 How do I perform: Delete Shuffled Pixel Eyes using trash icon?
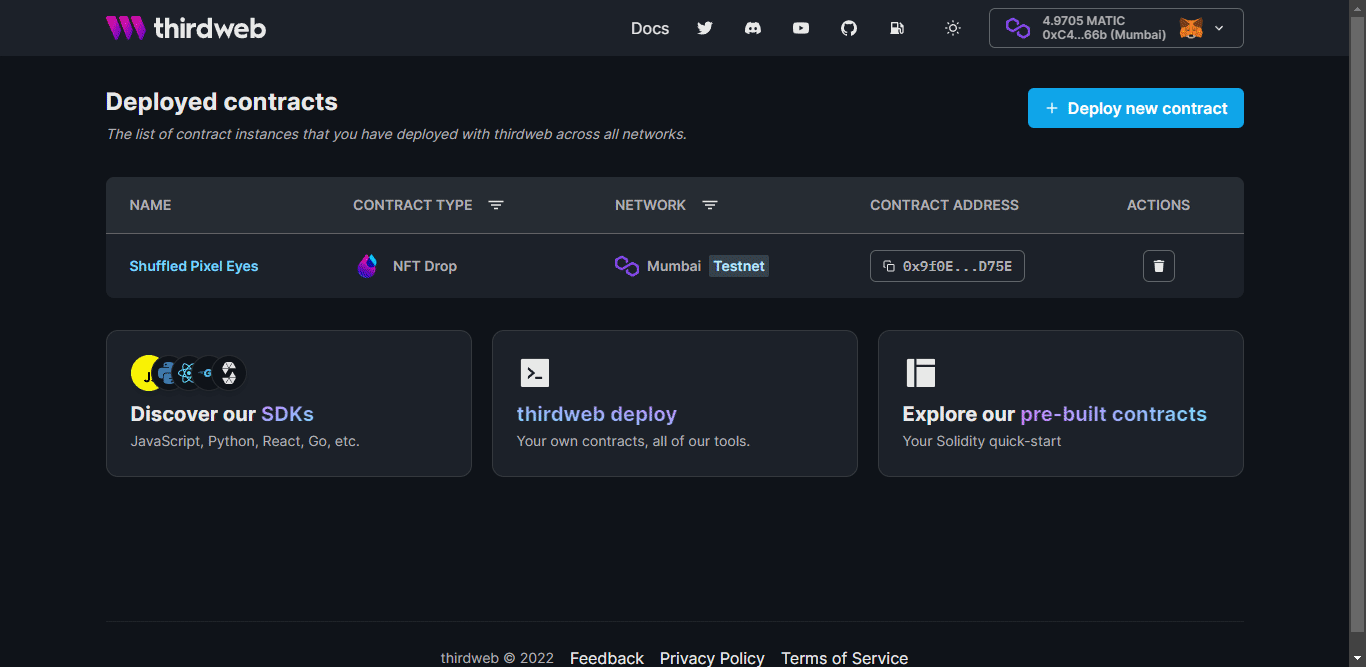tap(1158, 266)
